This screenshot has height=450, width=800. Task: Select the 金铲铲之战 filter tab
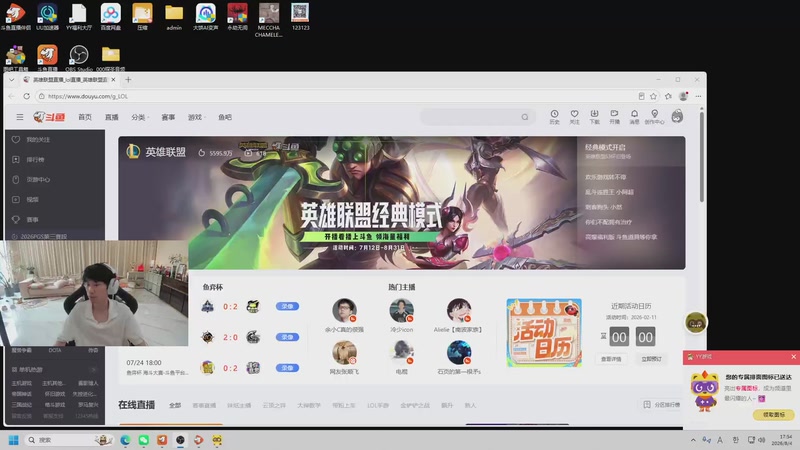(415, 405)
